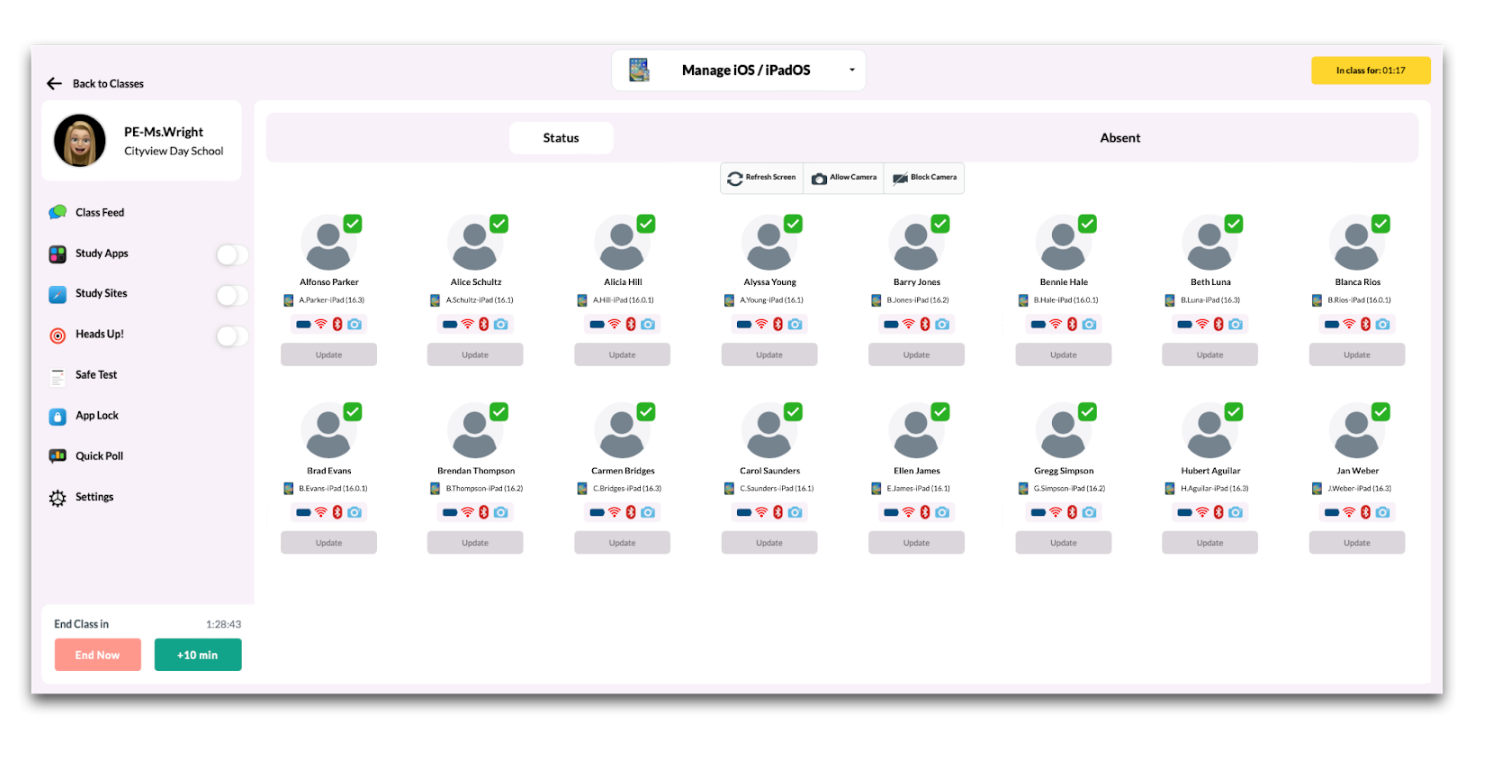The image size is (1494, 780).
Task: Toggle the Study Apps switch
Action: click(232, 255)
